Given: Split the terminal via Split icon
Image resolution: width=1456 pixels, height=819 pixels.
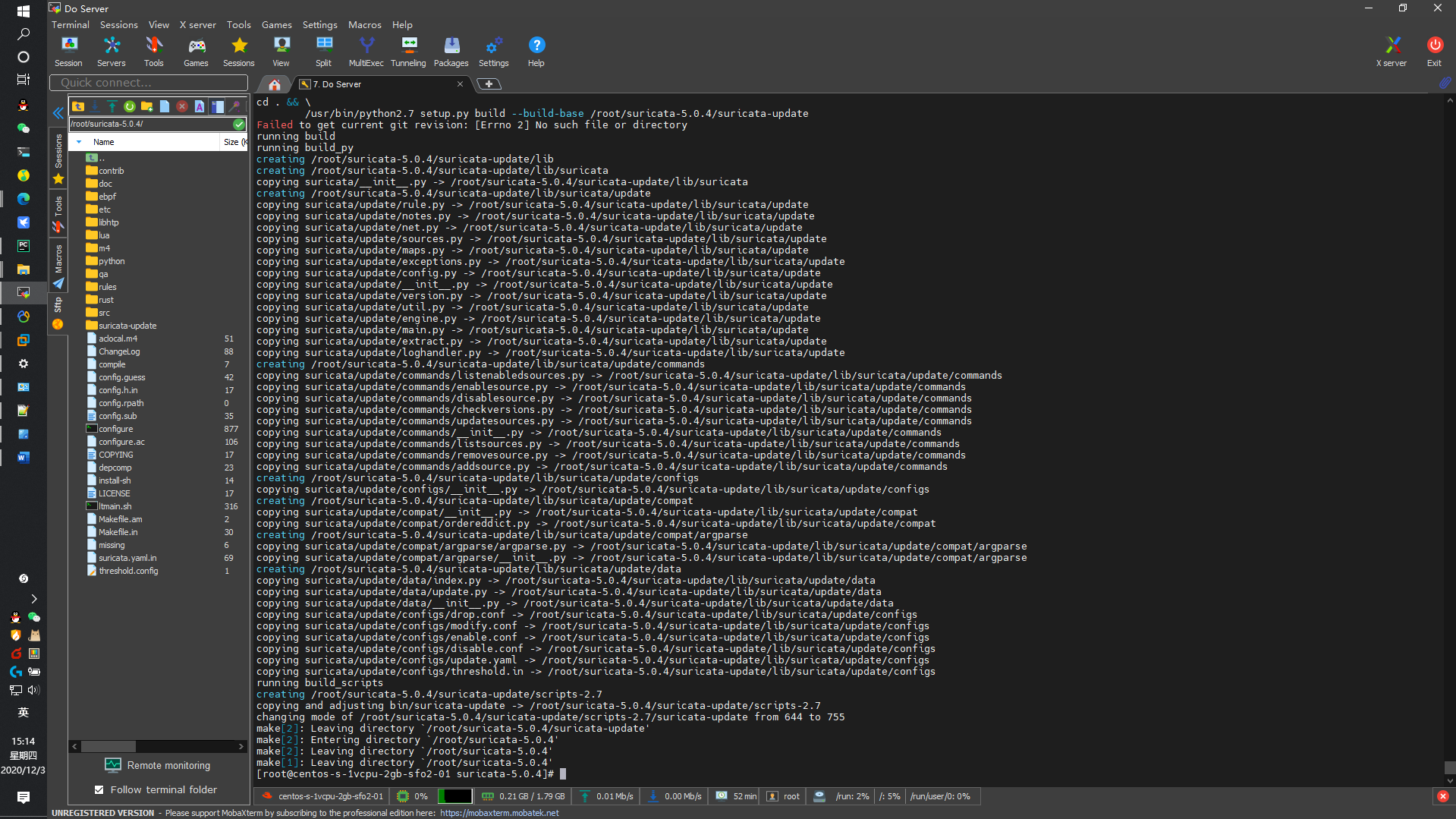Looking at the screenshot, I should pyautogui.click(x=323, y=52).
